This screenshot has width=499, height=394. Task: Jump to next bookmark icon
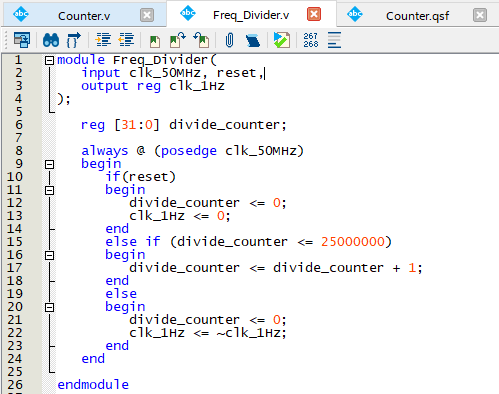(178, 40)
